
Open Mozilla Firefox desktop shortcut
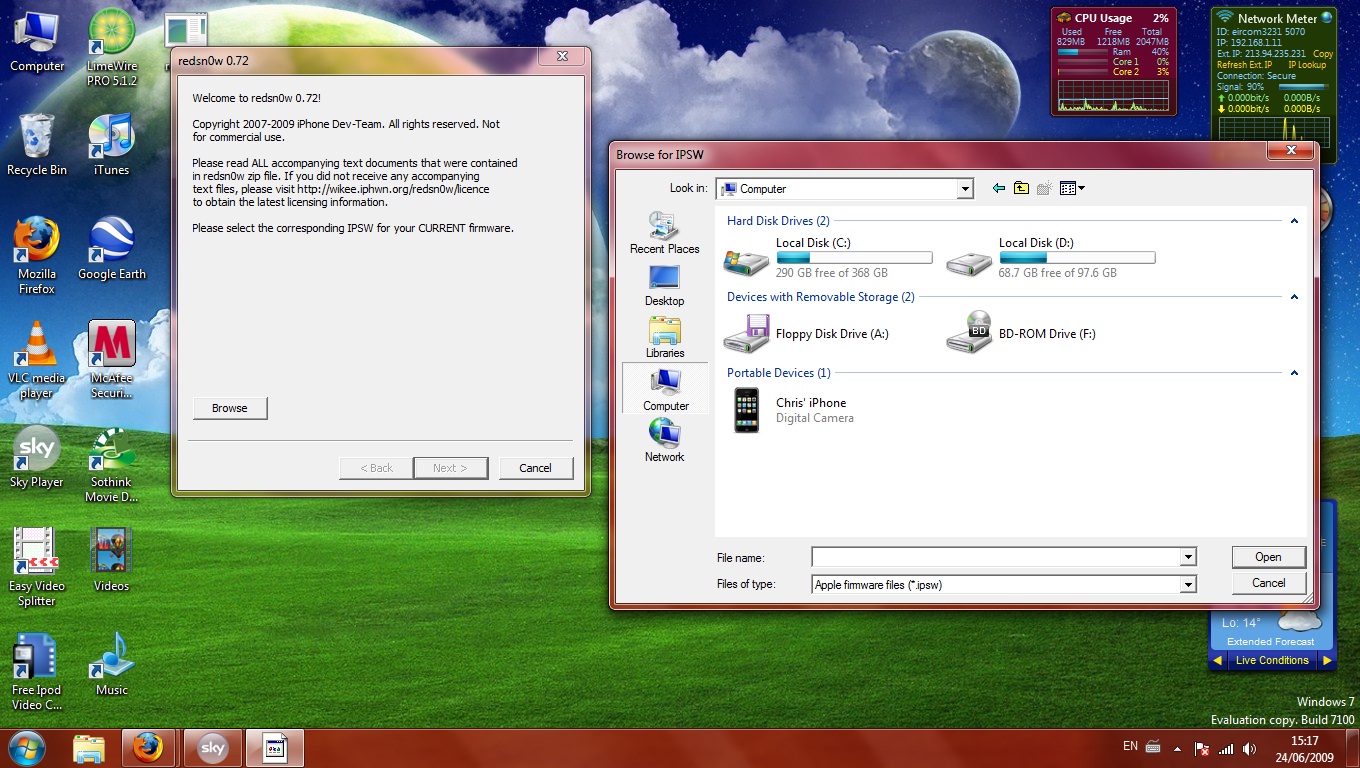[x=37, y=256]
